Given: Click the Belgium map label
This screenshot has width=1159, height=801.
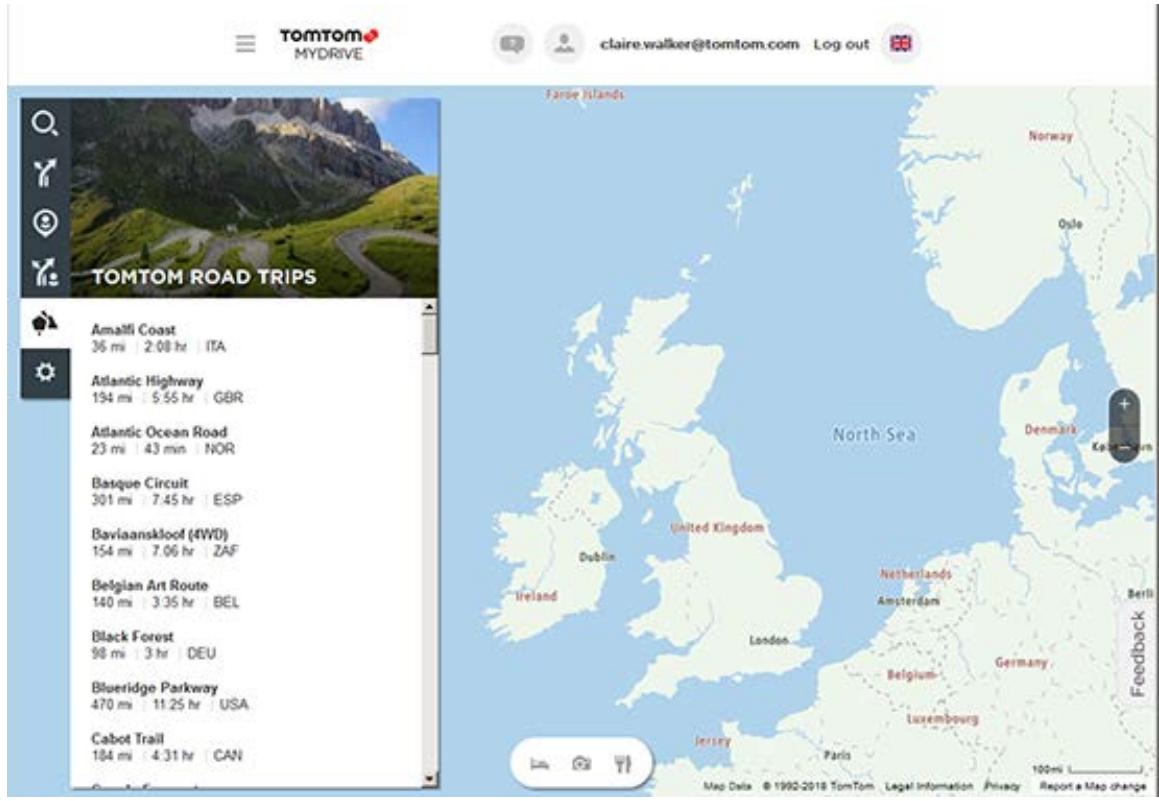Looking at the screenshot, I should click(x=911, y=675).
